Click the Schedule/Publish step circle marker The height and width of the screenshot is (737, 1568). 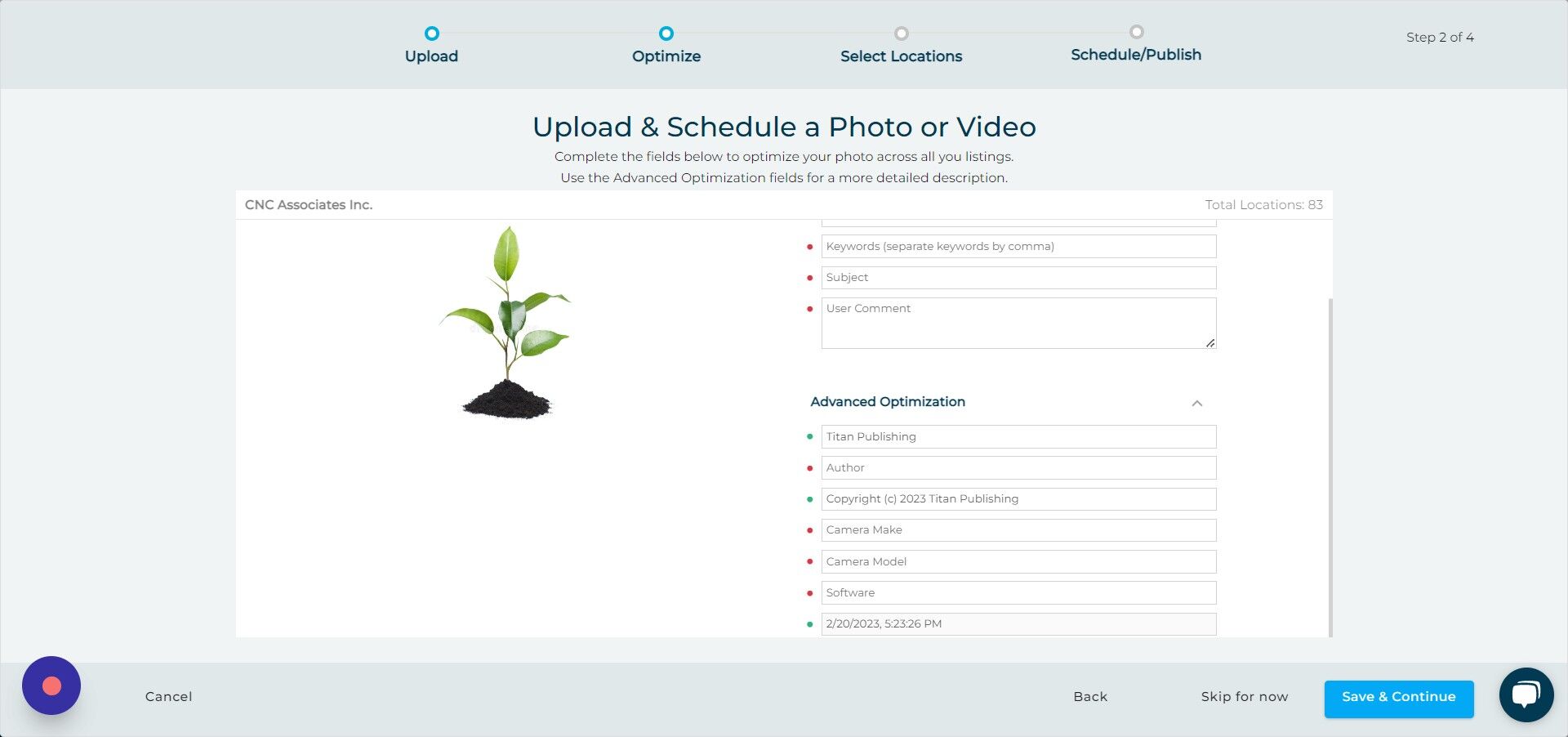pyautogui.click(x=1136, y=32)
